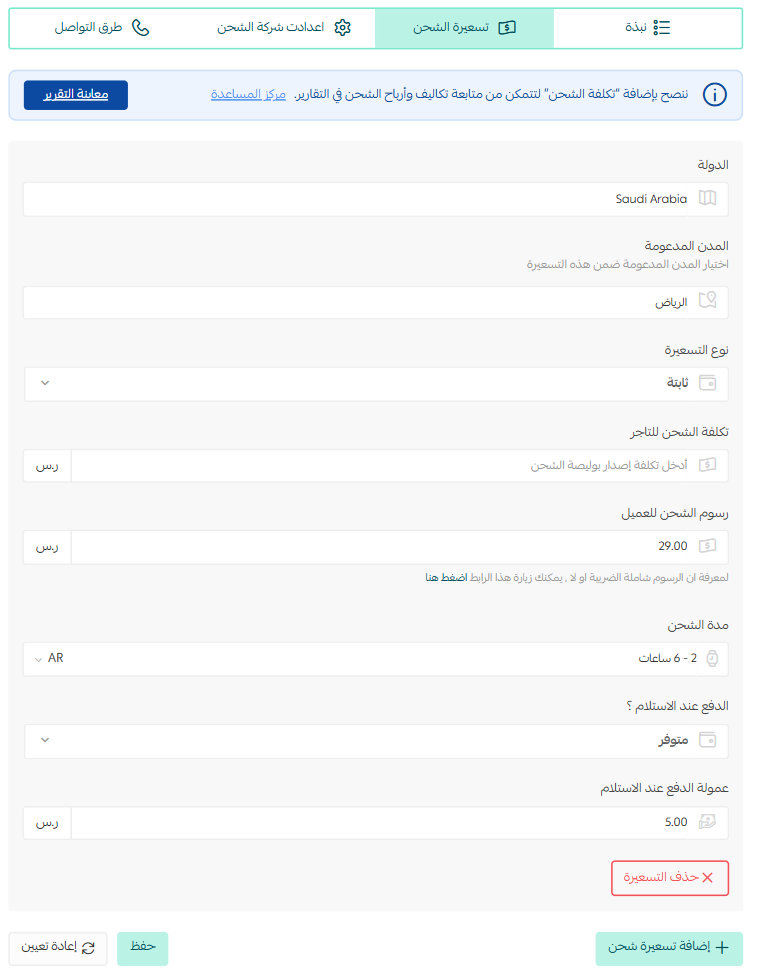Click the location pin icon in cities field
757x977 pixels.
click(x=707, y=302)
